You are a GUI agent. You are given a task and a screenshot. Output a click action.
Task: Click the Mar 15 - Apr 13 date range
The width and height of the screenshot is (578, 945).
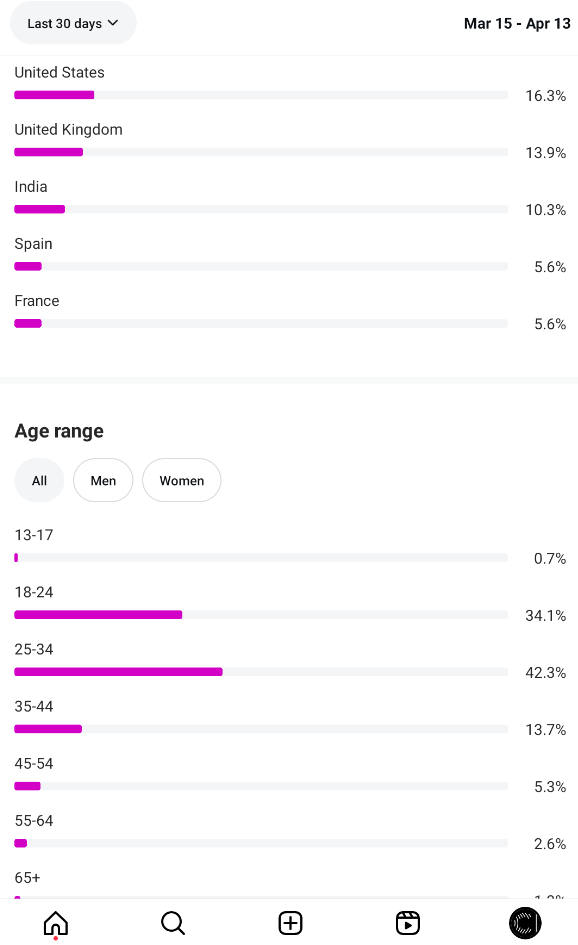click(517, 24)
